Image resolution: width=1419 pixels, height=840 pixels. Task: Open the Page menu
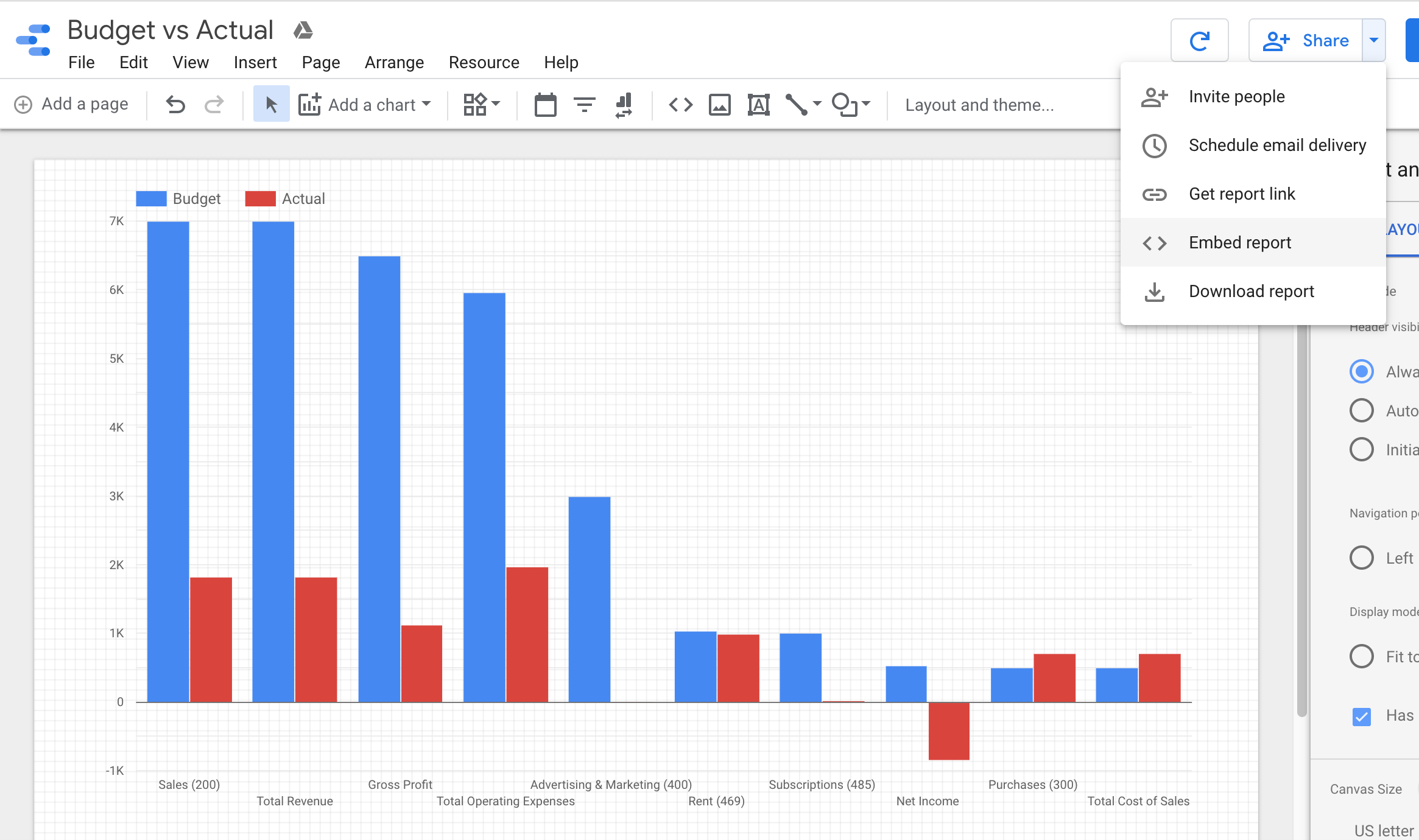tap(321, 63)
